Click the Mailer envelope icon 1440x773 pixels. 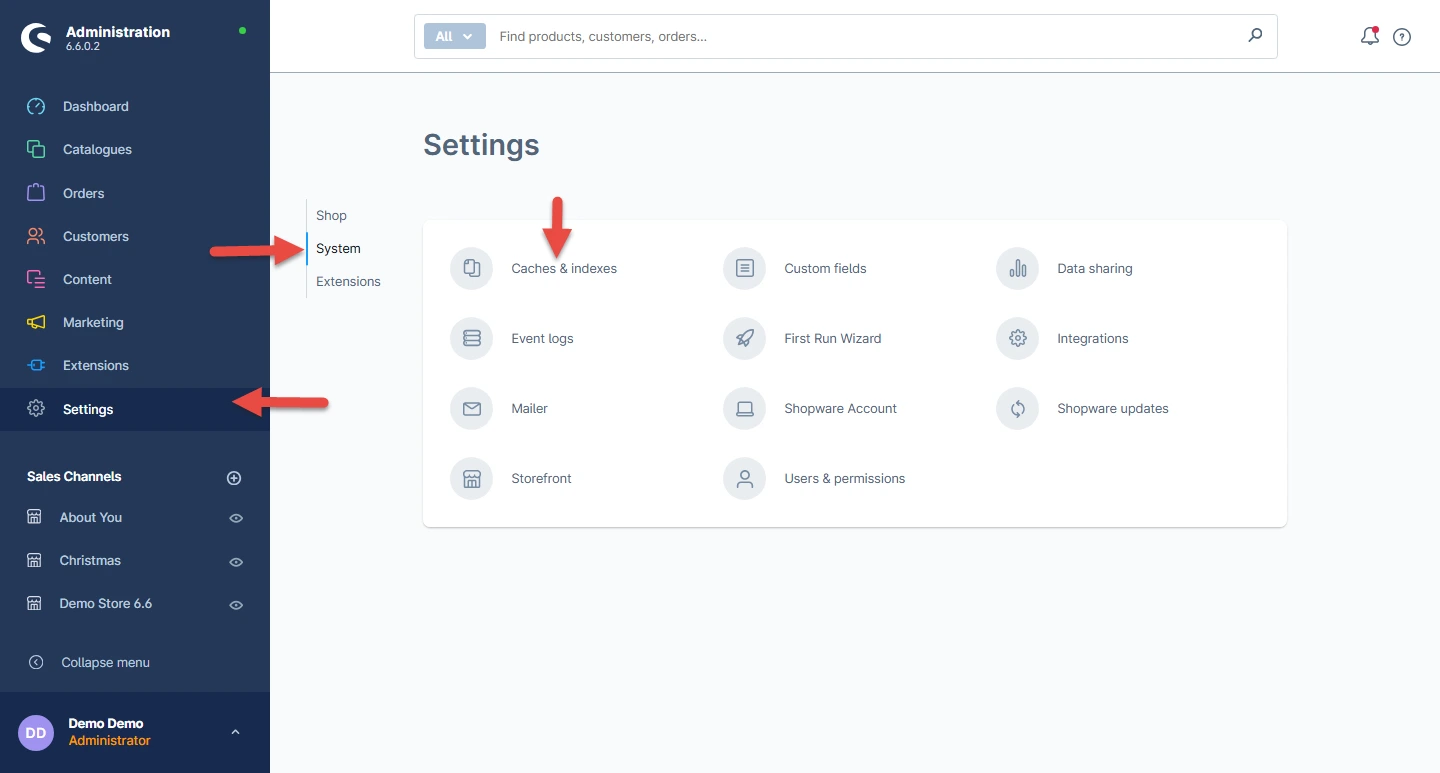click(x=471, y=408)
